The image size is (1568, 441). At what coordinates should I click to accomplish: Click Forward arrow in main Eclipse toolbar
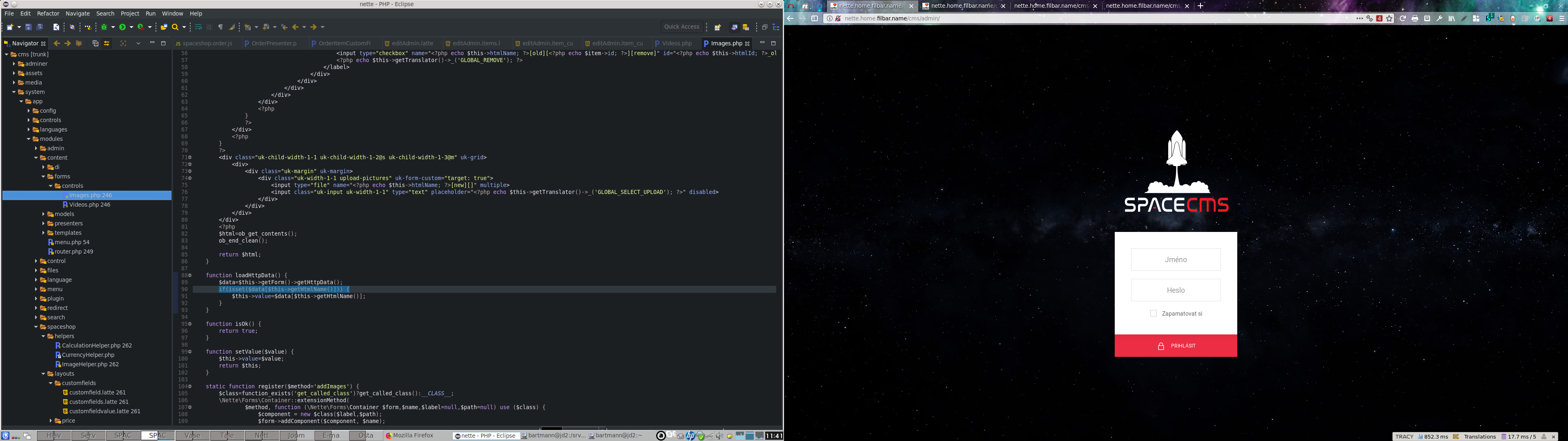(314, 27)
